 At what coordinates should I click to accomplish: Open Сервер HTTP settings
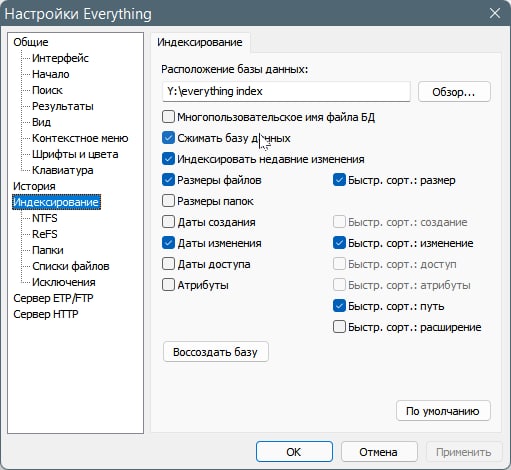pyautogui.click(x=46, y=314)
